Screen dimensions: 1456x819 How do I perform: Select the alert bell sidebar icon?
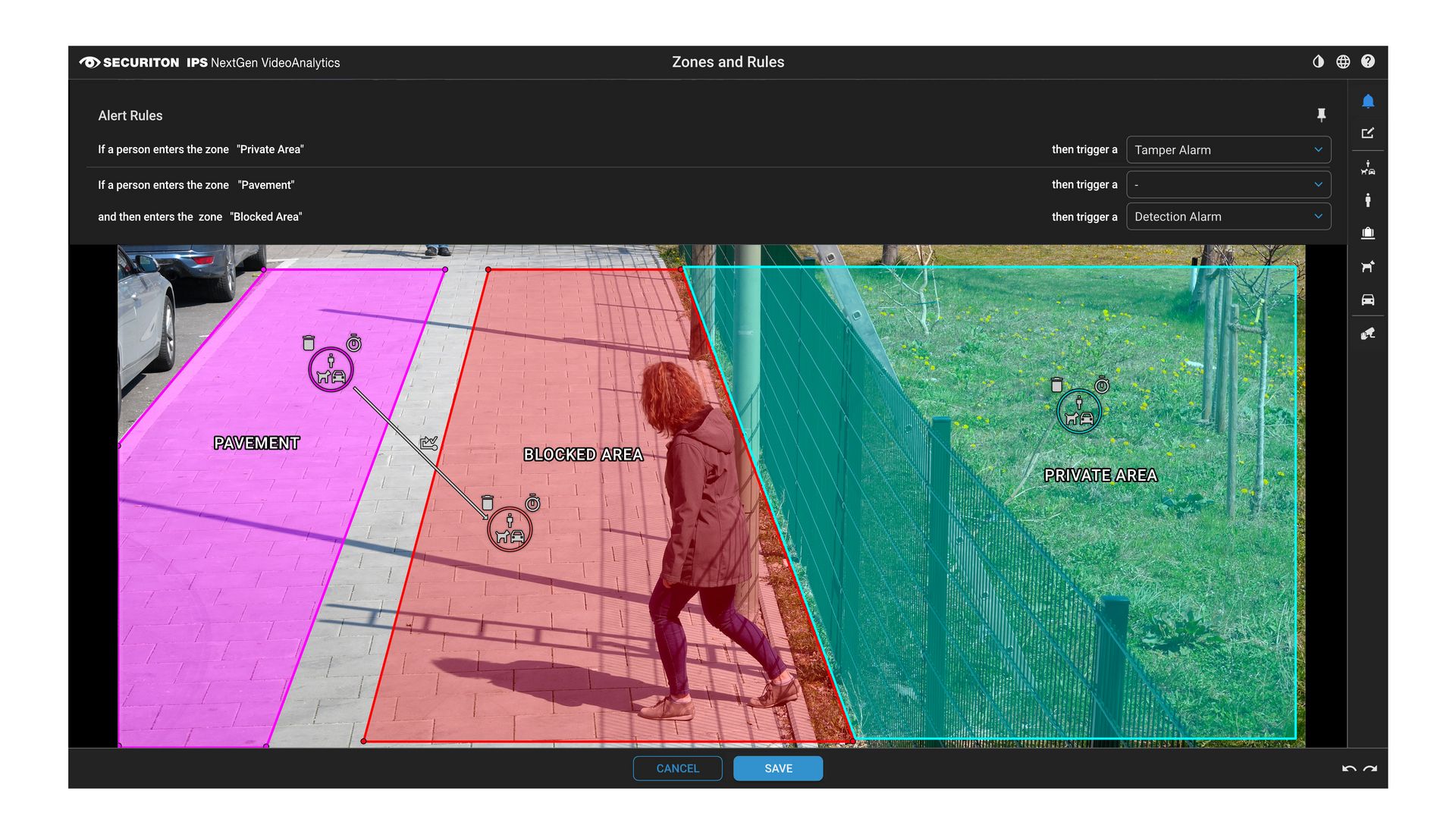pos(1368,101)
